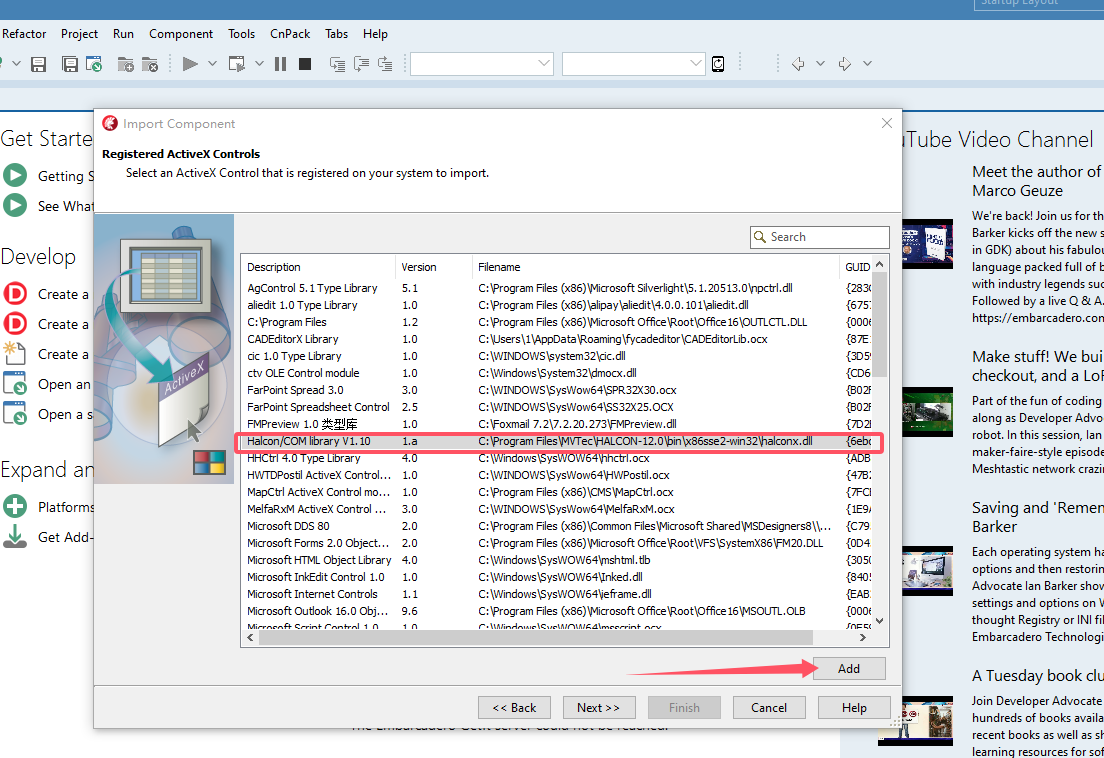Open the second empty toolbar combo box
1104x758 pixels.
[x=634, y=64]
